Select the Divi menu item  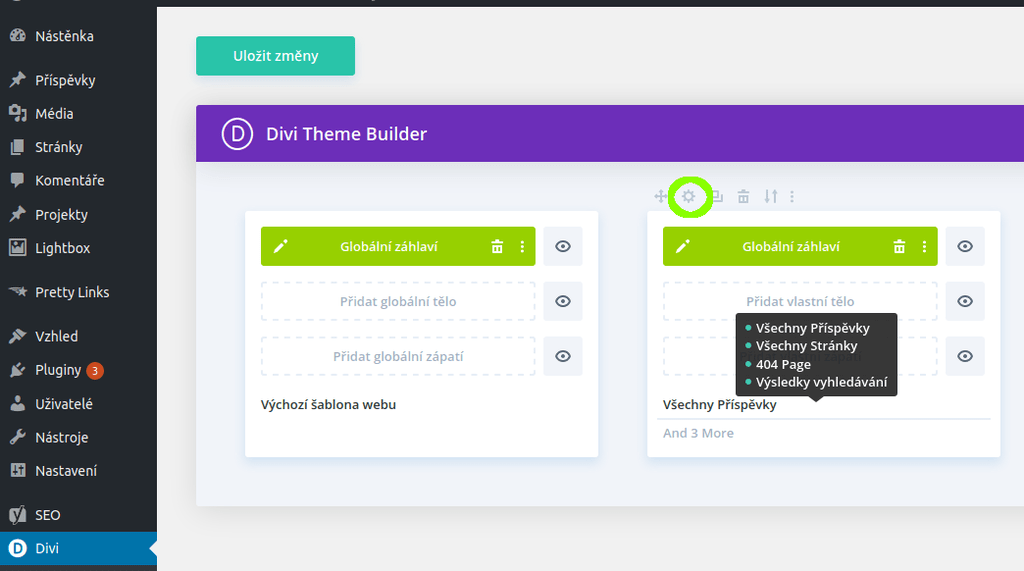78,548
